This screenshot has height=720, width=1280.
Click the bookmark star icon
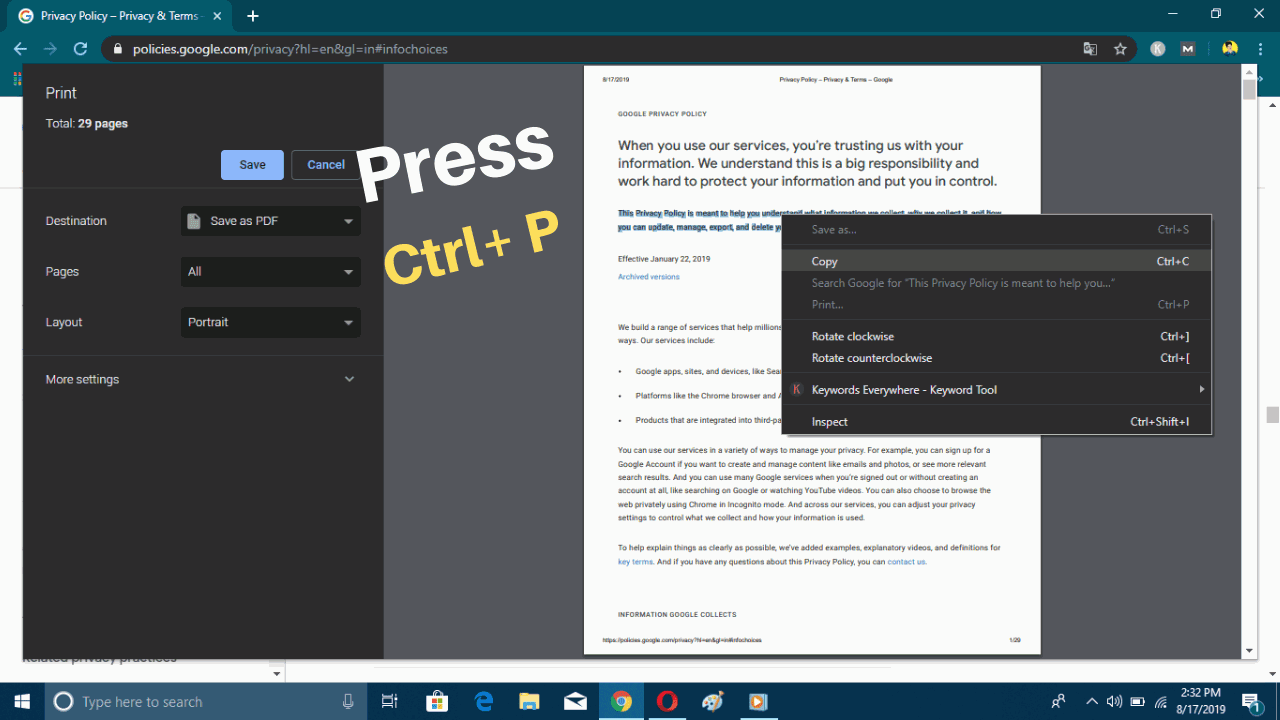point(1120,48)
